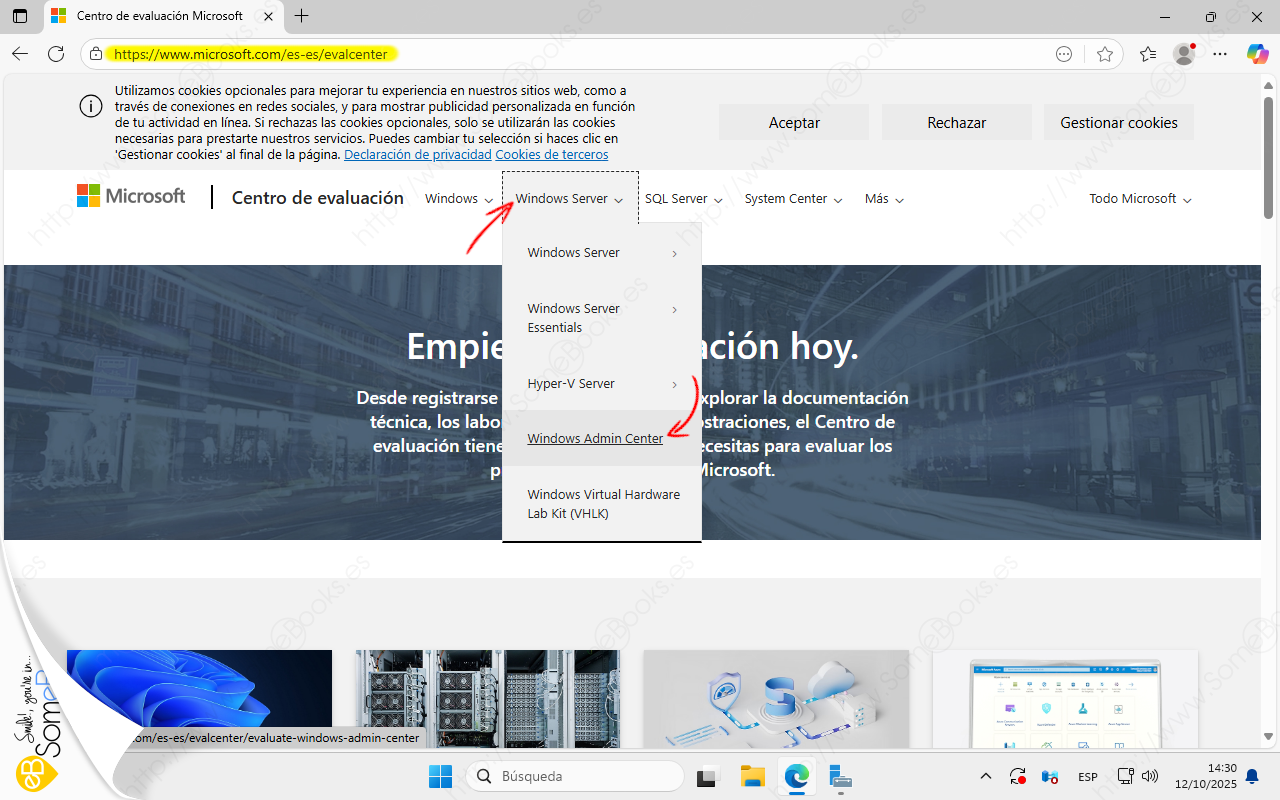The image size is (1280, 800).
Task: Open the tab actions menu icon
Action: pyautogui.click(x=20, y=16)
